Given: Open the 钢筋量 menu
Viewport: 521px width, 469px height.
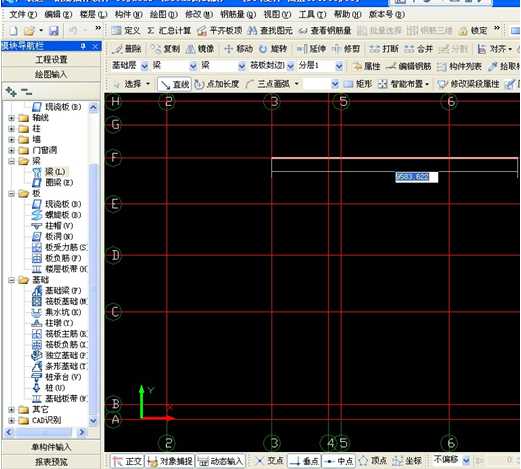Looking at the screenshot, I should 238,14.
